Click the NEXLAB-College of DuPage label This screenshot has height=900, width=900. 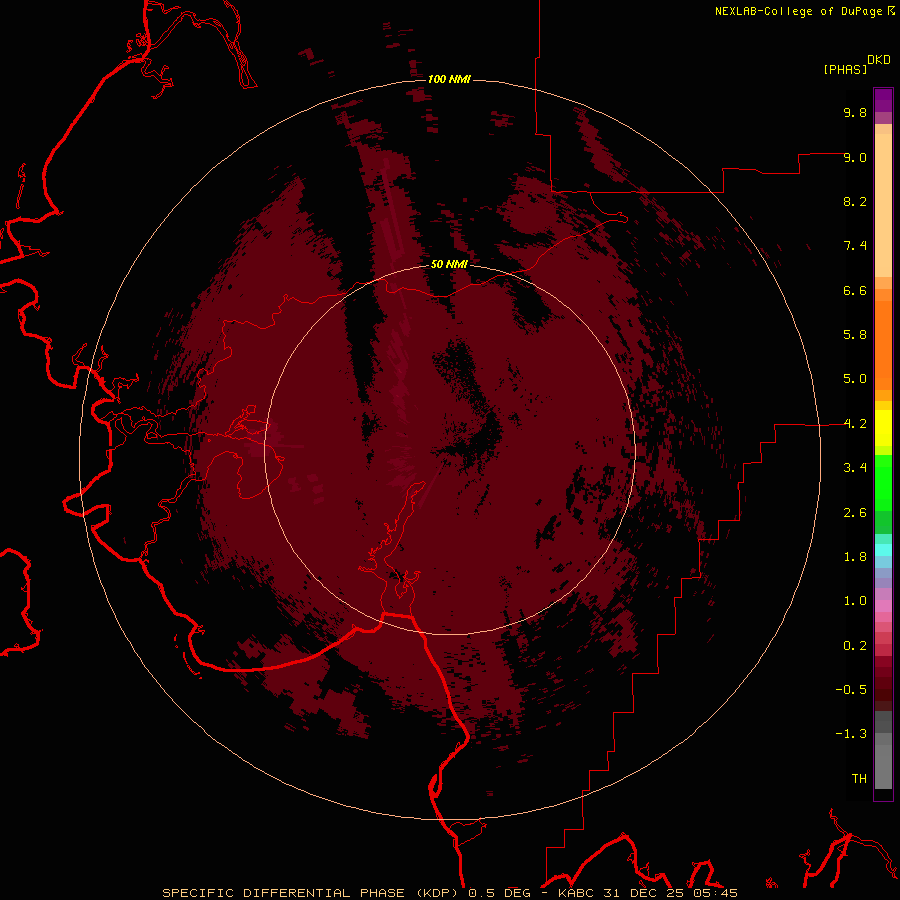coord(798,11)
